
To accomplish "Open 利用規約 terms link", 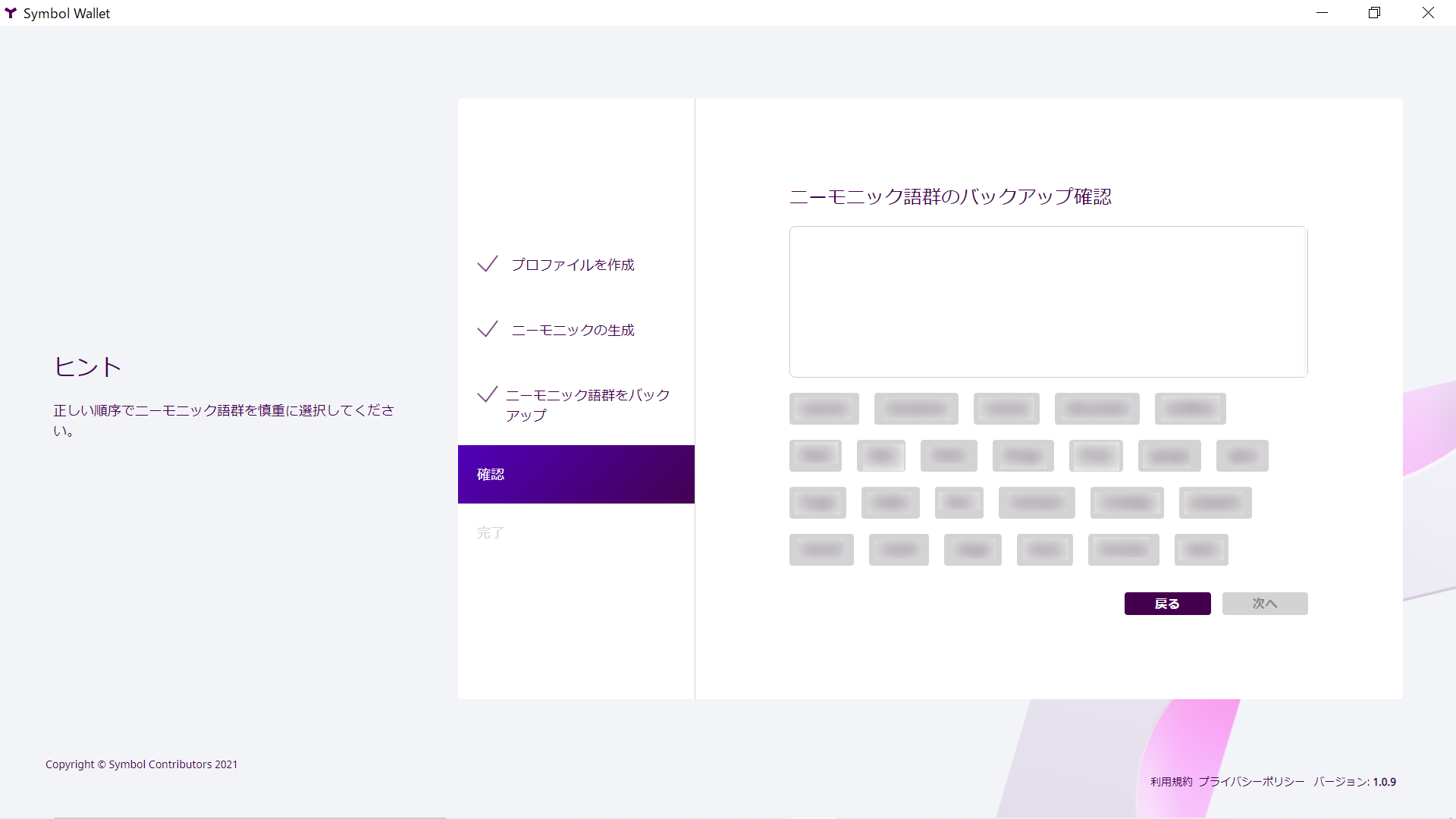I will click(x=1171, y=782).
